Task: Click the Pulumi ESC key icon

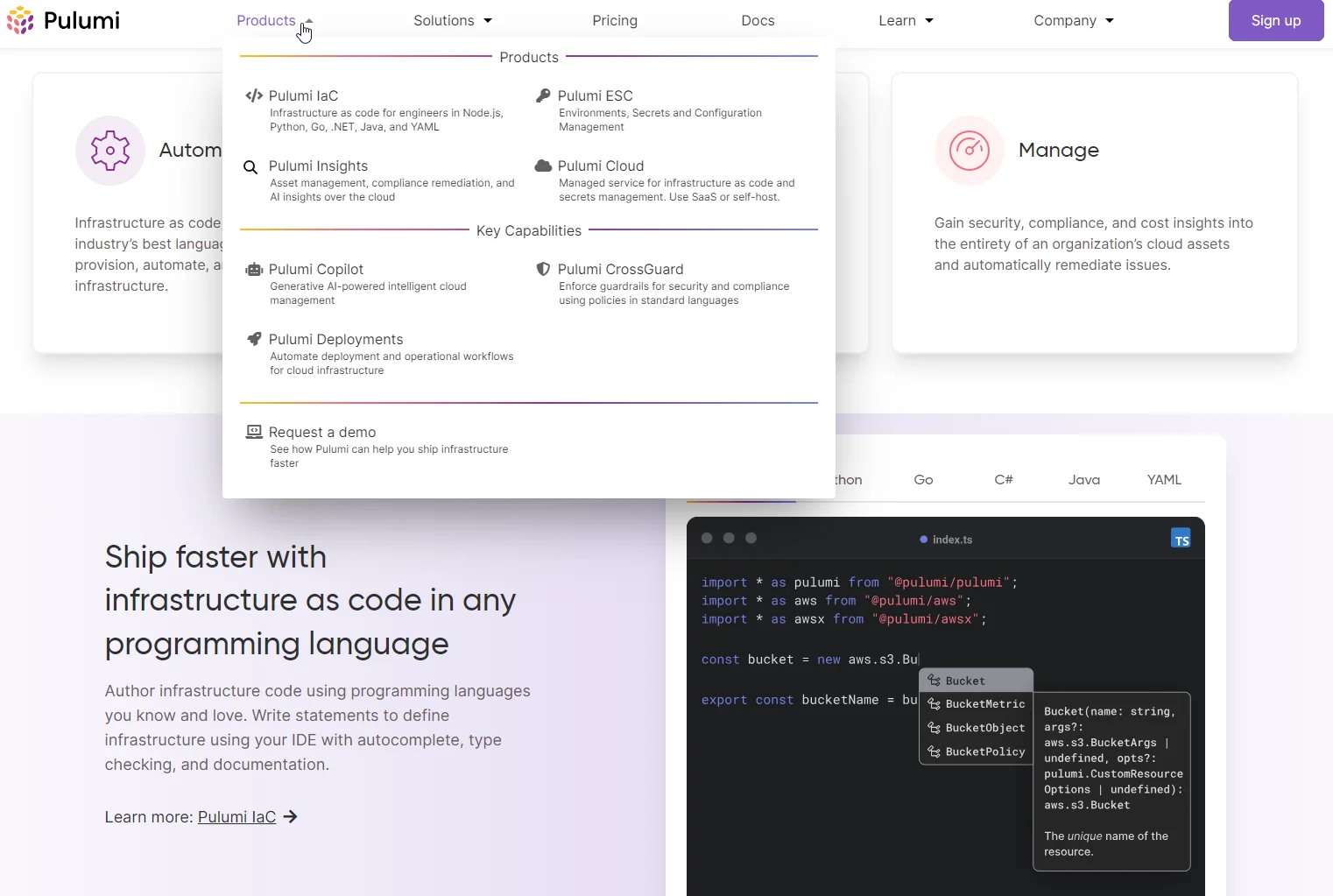Action: click(543, 95)
